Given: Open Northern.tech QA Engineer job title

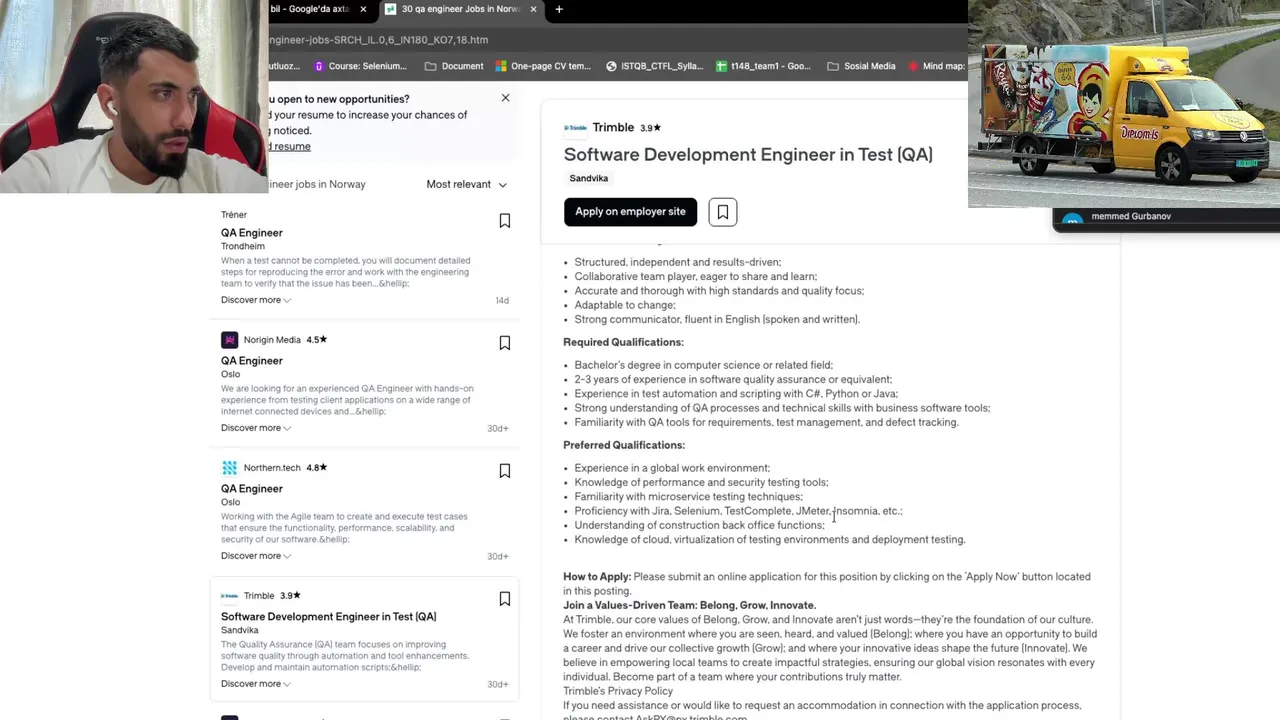Looking at the screenshot, I should [252, 489].
